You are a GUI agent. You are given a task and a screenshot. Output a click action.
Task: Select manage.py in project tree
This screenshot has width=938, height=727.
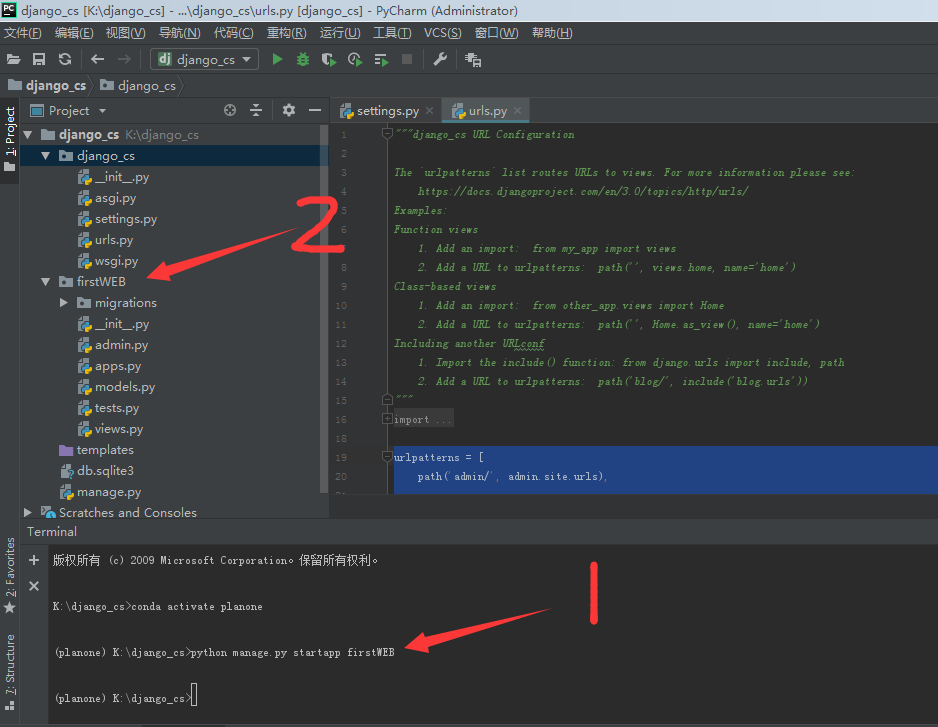coord(109,492)
